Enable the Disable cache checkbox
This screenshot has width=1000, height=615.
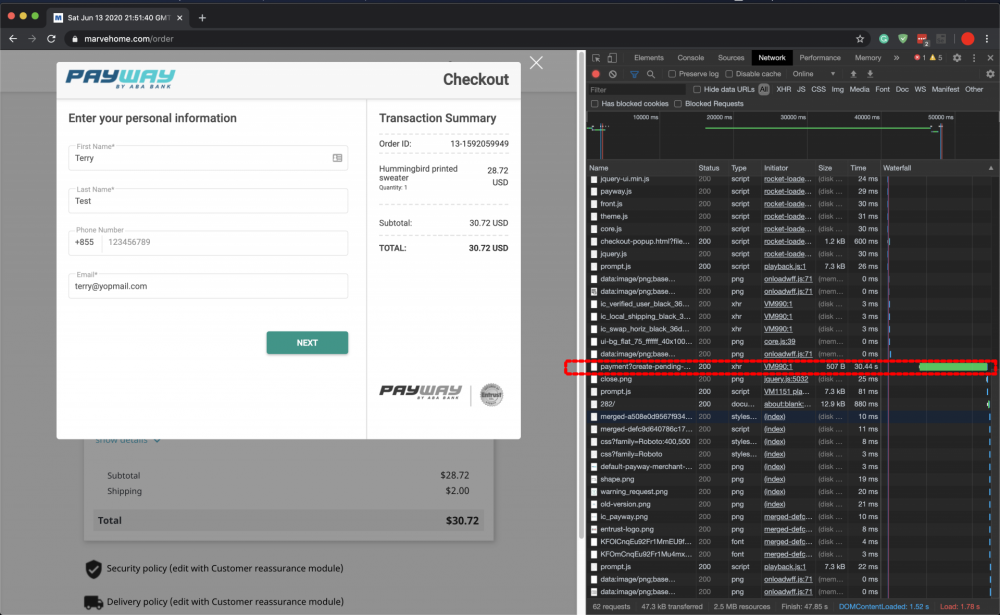click(729, 74)
